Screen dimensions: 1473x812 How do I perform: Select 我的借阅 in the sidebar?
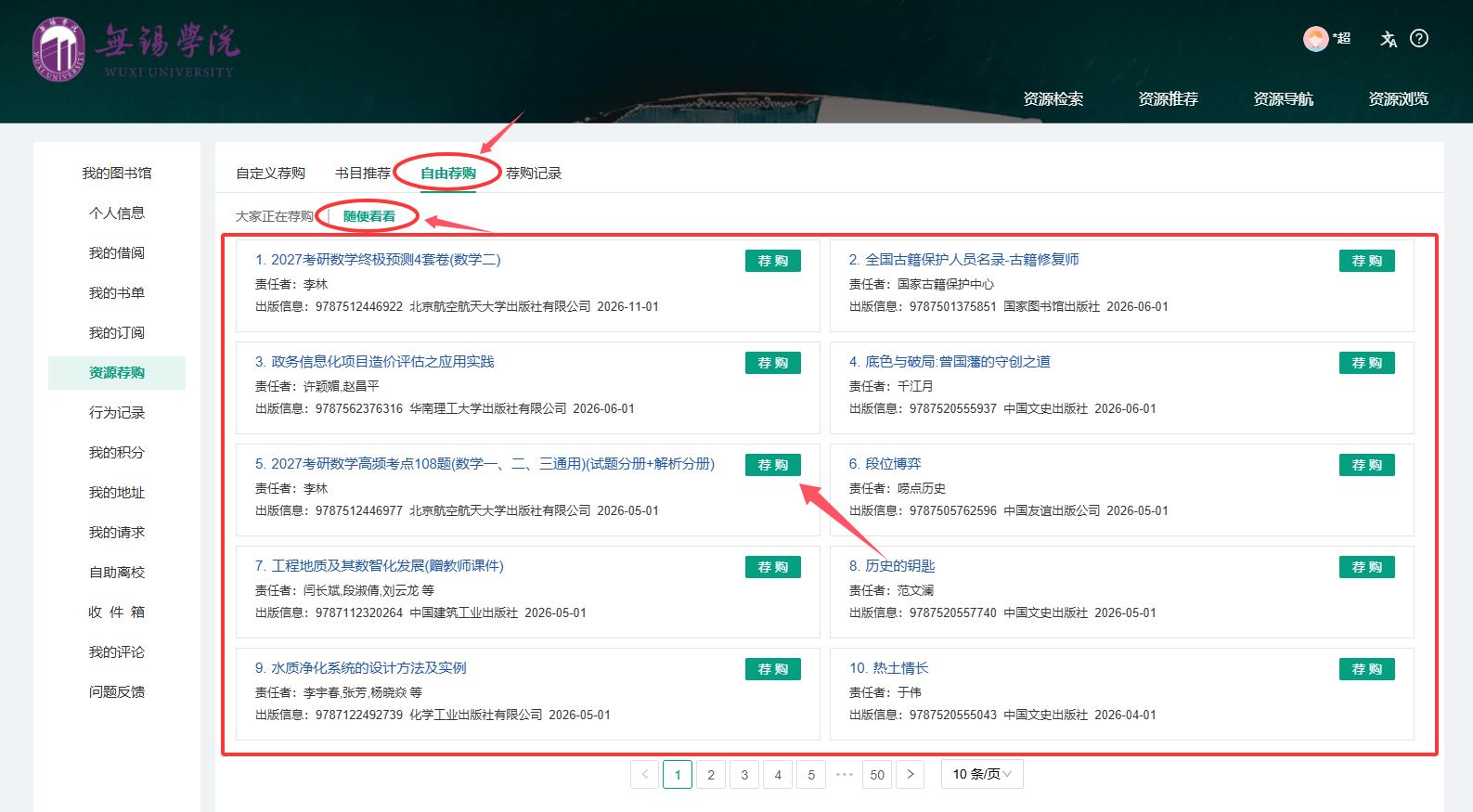coord(117,253)
